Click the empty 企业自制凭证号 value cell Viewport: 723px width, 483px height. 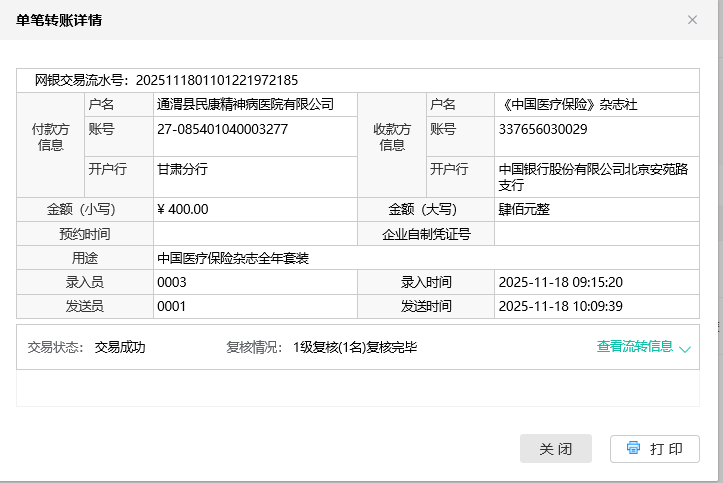click(596, 234)
